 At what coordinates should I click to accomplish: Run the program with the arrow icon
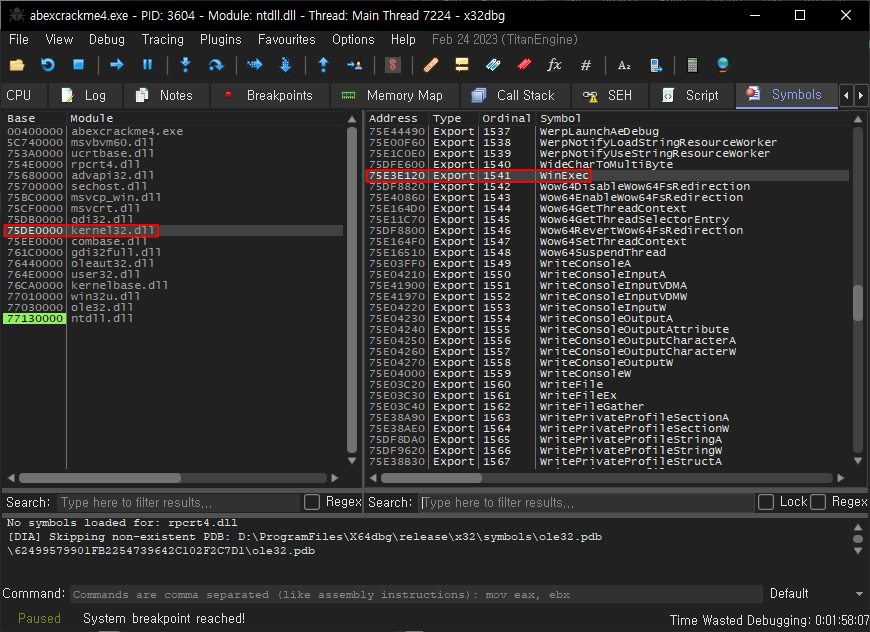(x=117, y=65)
